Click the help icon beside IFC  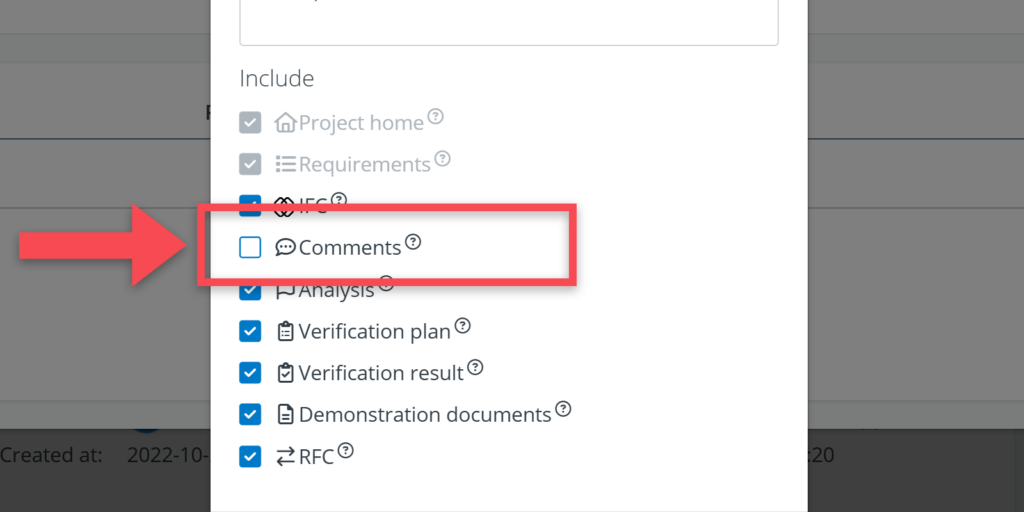click(339, 200)
